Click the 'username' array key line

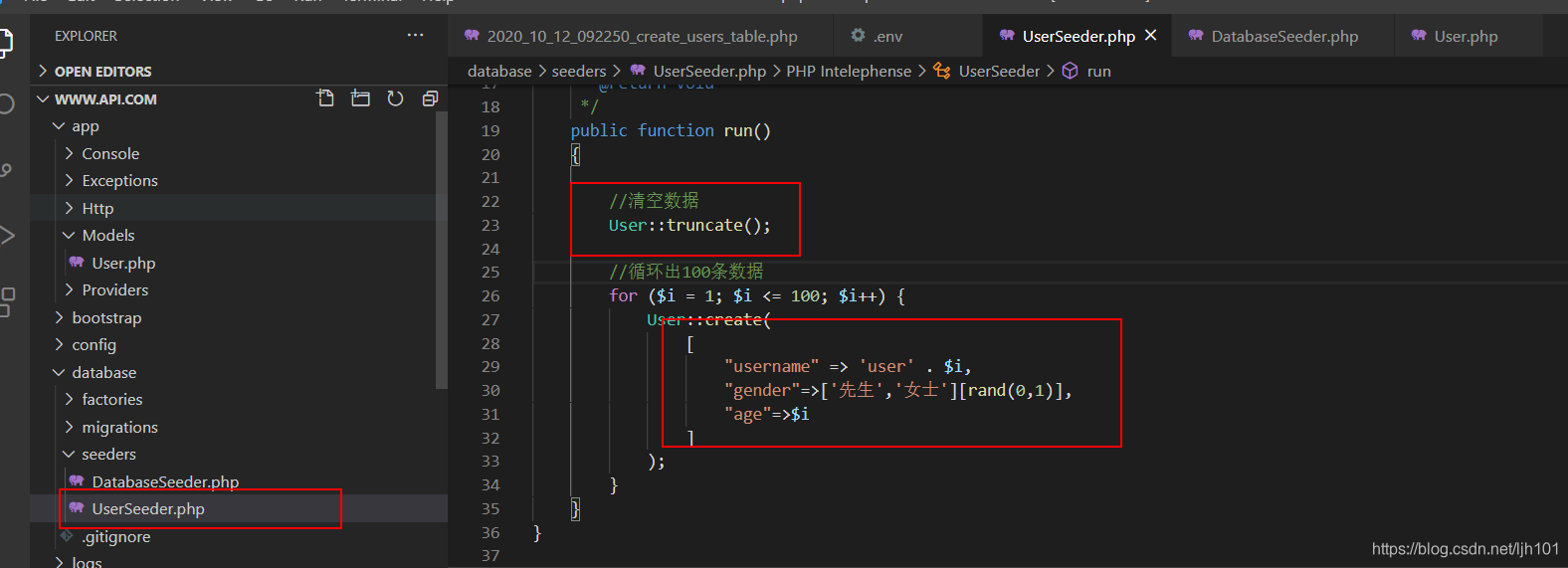(848, 367)
